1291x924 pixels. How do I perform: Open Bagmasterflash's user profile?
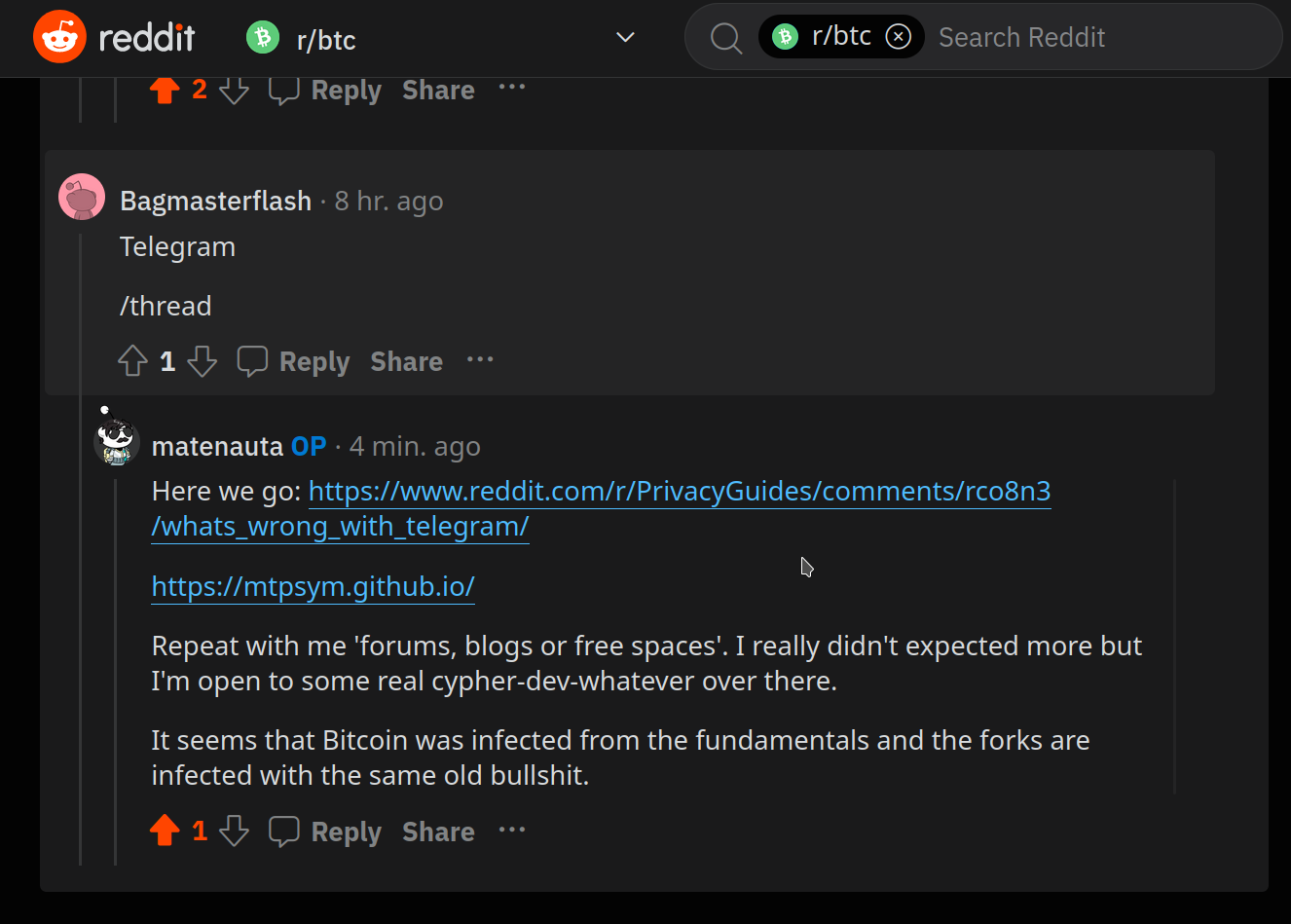tap(215, 201)
